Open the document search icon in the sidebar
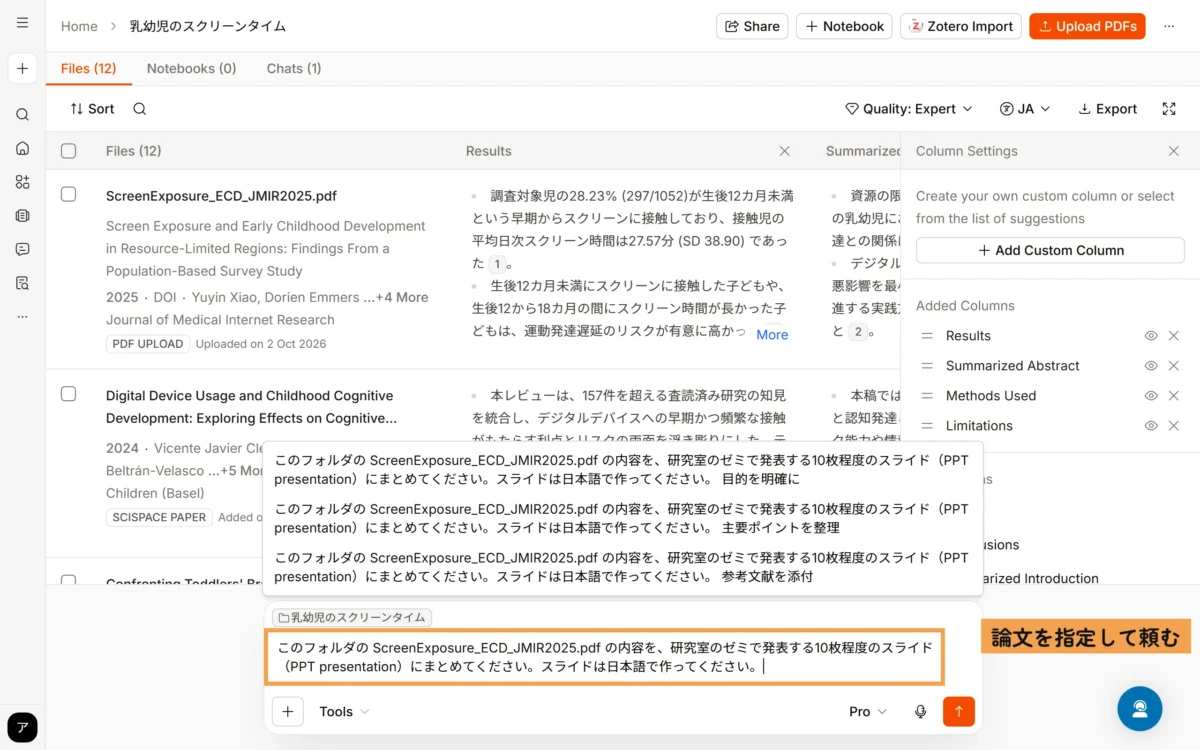 [x=22, y=283]
